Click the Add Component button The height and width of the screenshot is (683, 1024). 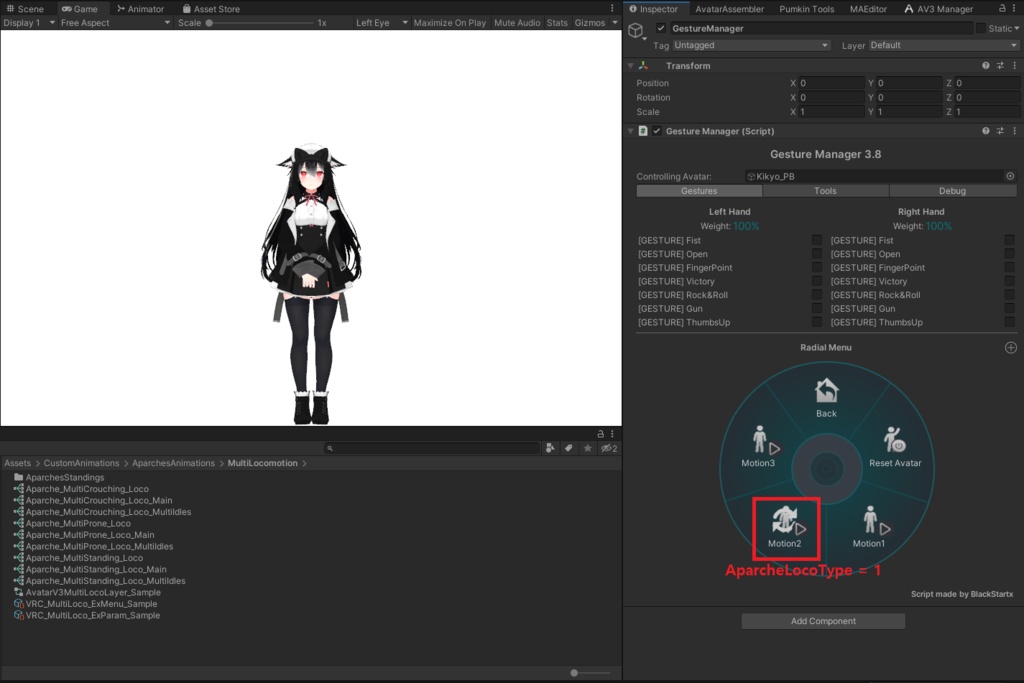click(822, 620)
